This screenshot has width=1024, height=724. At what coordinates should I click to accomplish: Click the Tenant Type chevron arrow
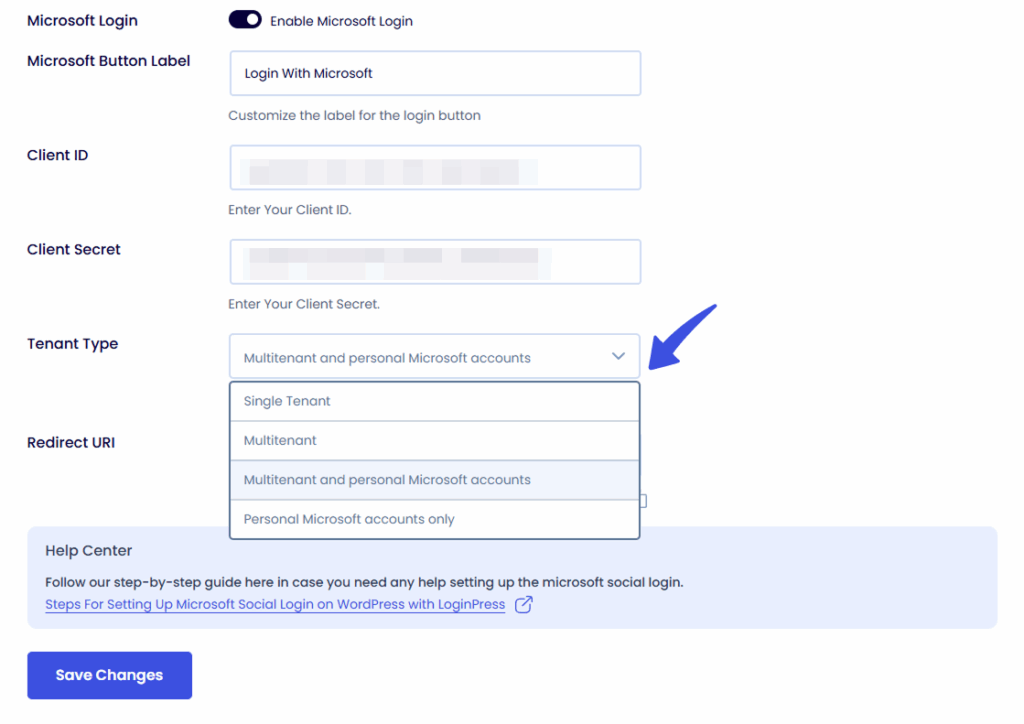[x=618, y=356]
